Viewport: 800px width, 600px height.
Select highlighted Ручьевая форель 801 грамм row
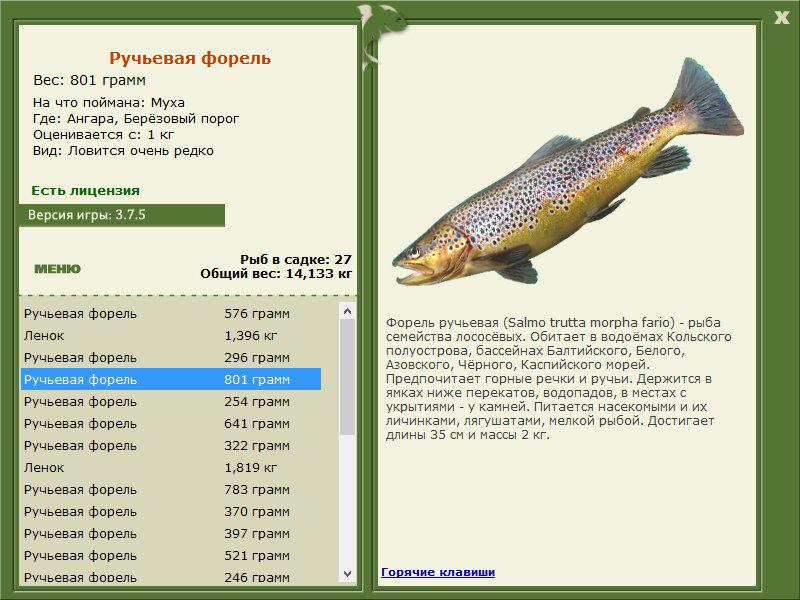coord(171,379)
